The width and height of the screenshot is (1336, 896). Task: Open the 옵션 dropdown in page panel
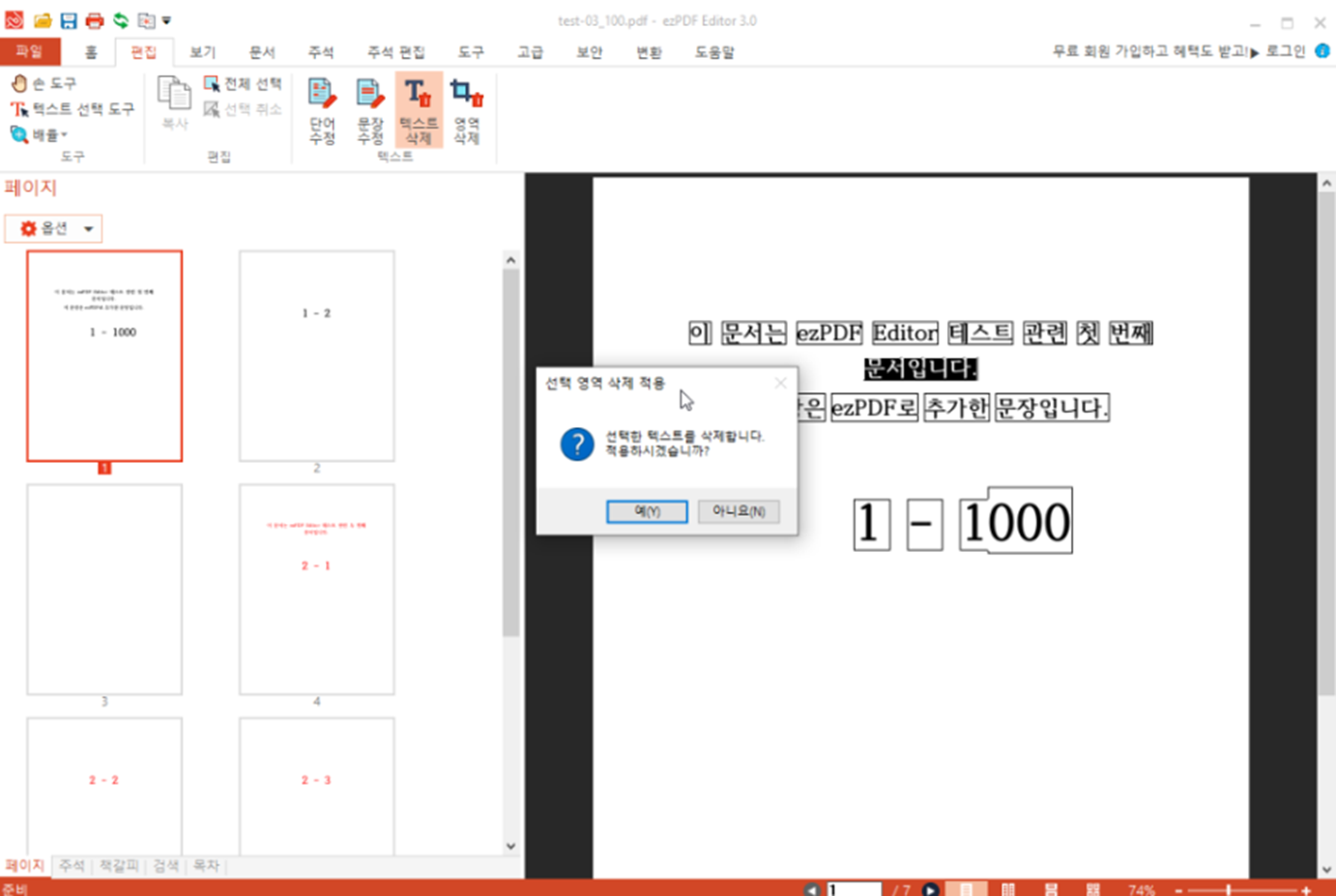(x=54, y=229)
